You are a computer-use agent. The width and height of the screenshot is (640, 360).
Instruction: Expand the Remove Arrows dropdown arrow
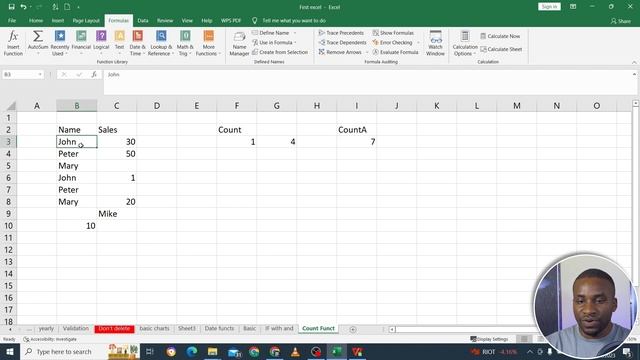(x=367, y=52)
